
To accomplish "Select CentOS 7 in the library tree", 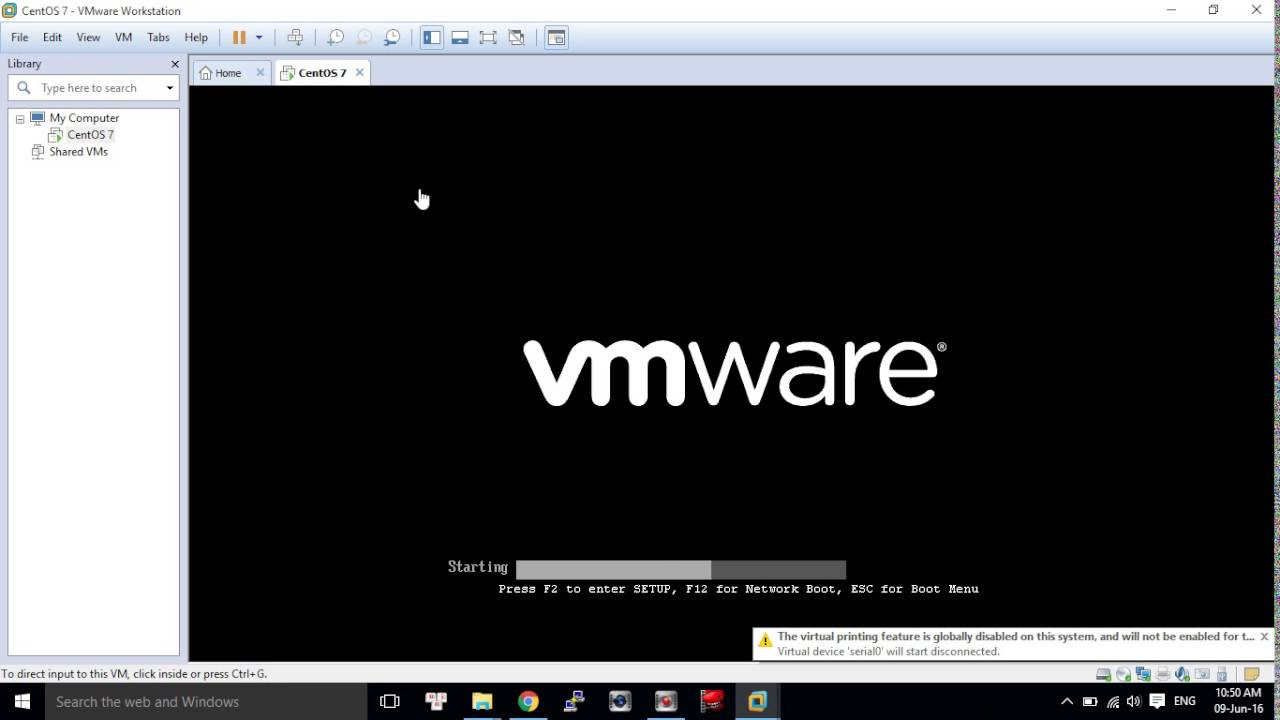I will pyautogui.click(x=90, y=134).
